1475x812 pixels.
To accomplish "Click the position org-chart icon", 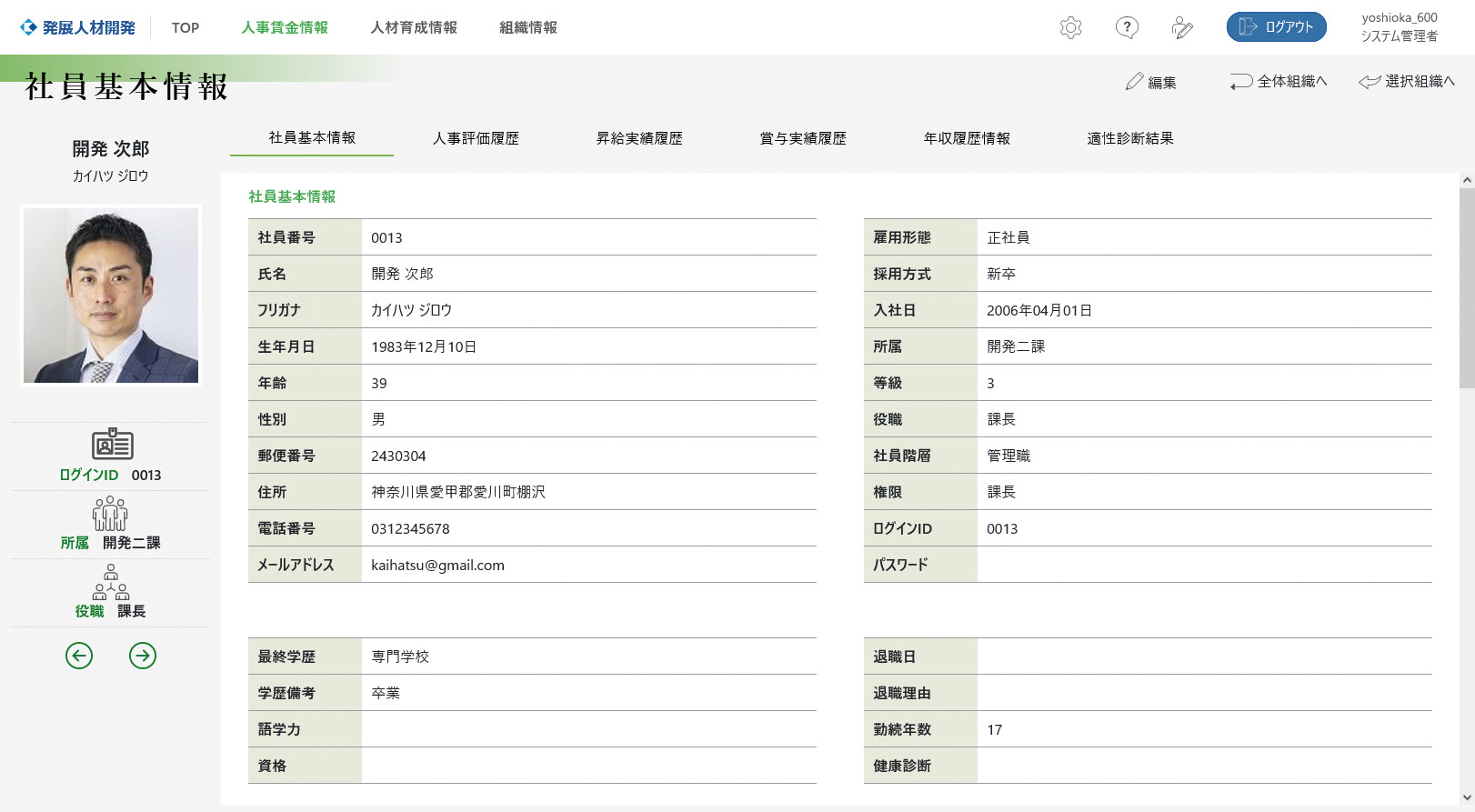I will (110, 582).
